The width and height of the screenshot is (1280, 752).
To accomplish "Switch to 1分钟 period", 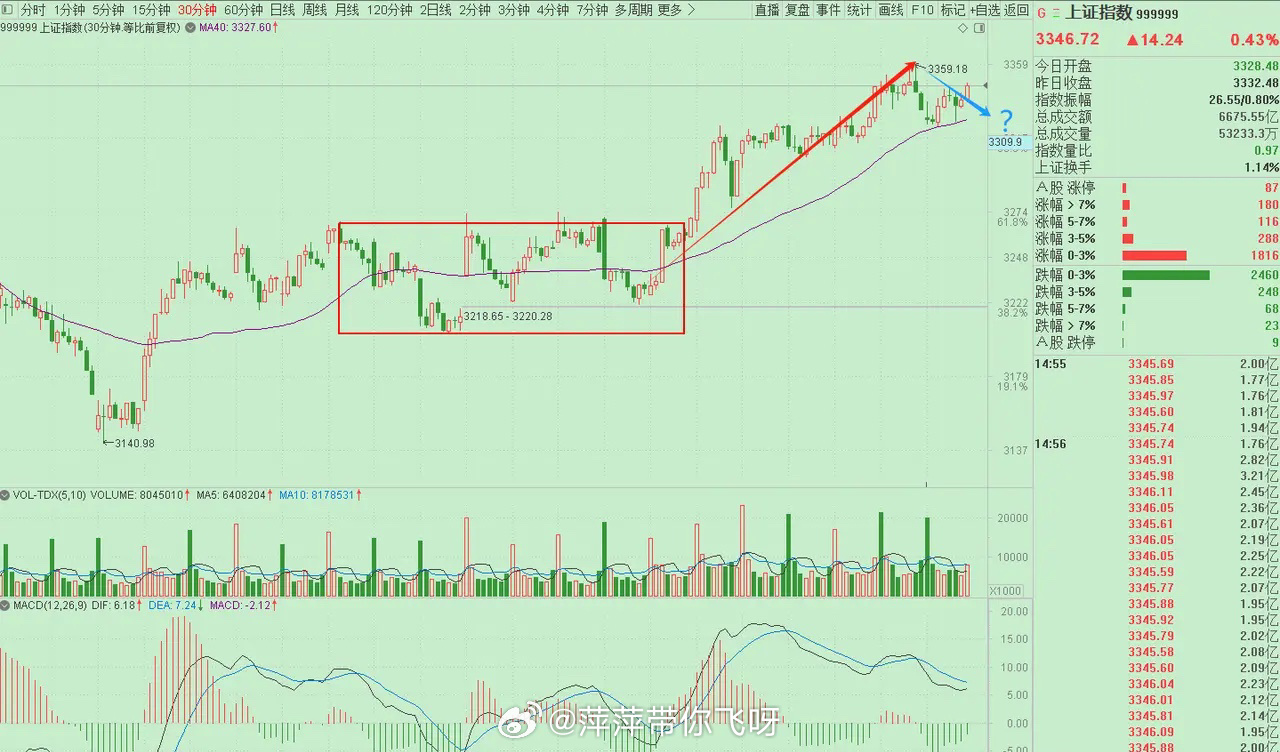I will click(x=70, y=10).
